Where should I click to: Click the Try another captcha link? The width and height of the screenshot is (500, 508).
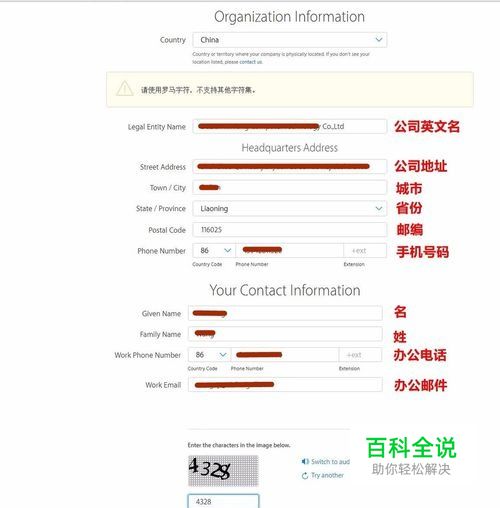click(327, 475)
